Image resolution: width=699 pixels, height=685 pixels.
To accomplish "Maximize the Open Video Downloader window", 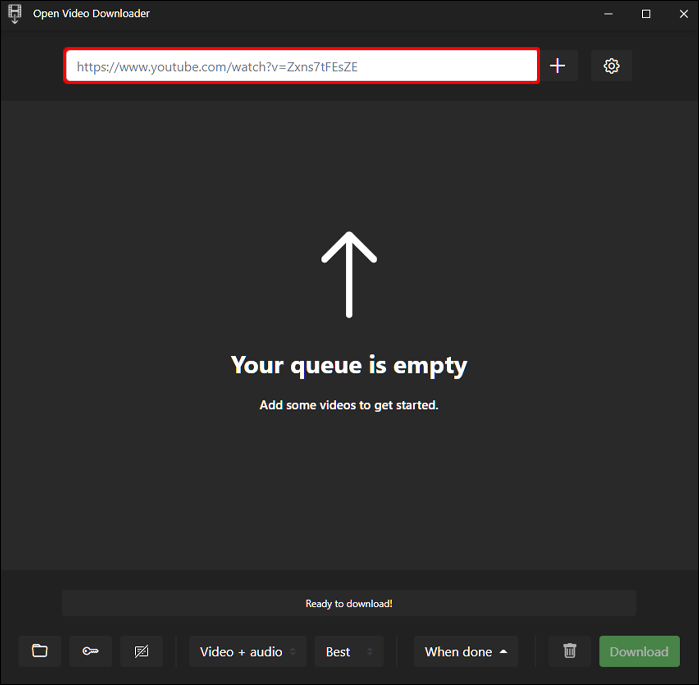I will tap(646, 14).
